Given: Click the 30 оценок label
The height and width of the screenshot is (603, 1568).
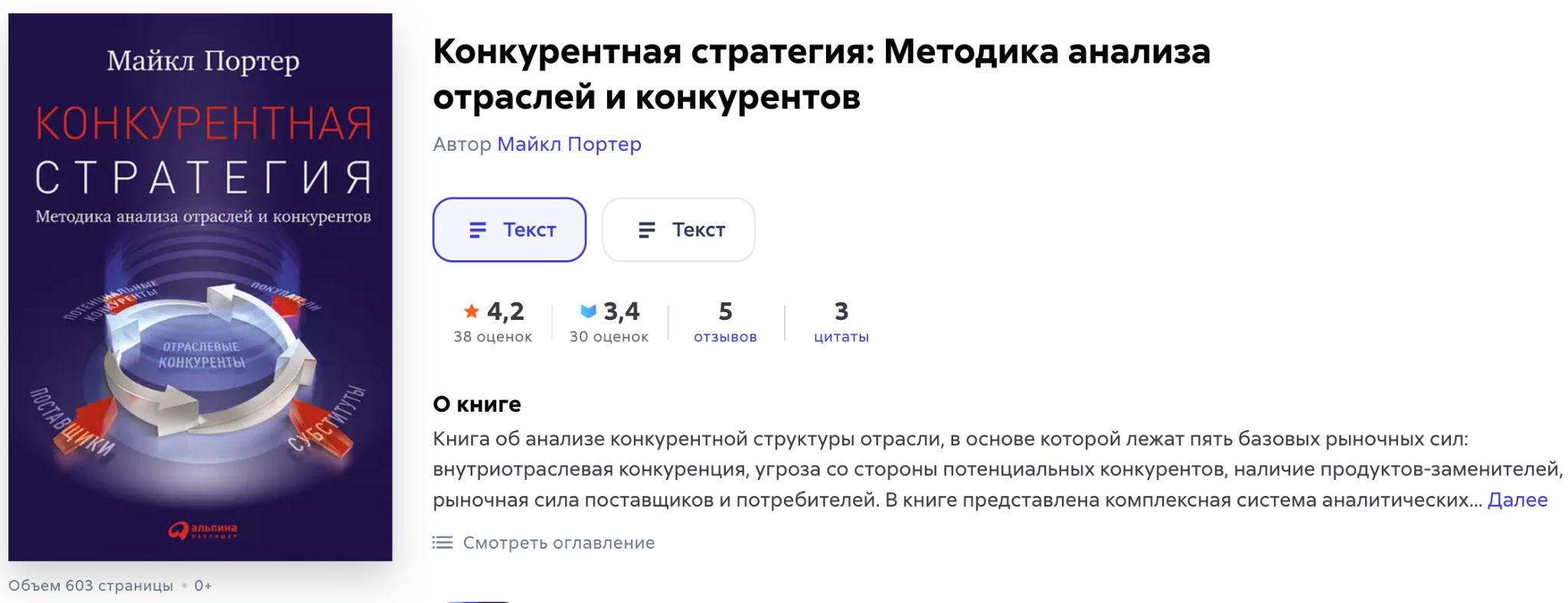Looking at the screenshot, I should pyautogui.click(x=609, y=337).
